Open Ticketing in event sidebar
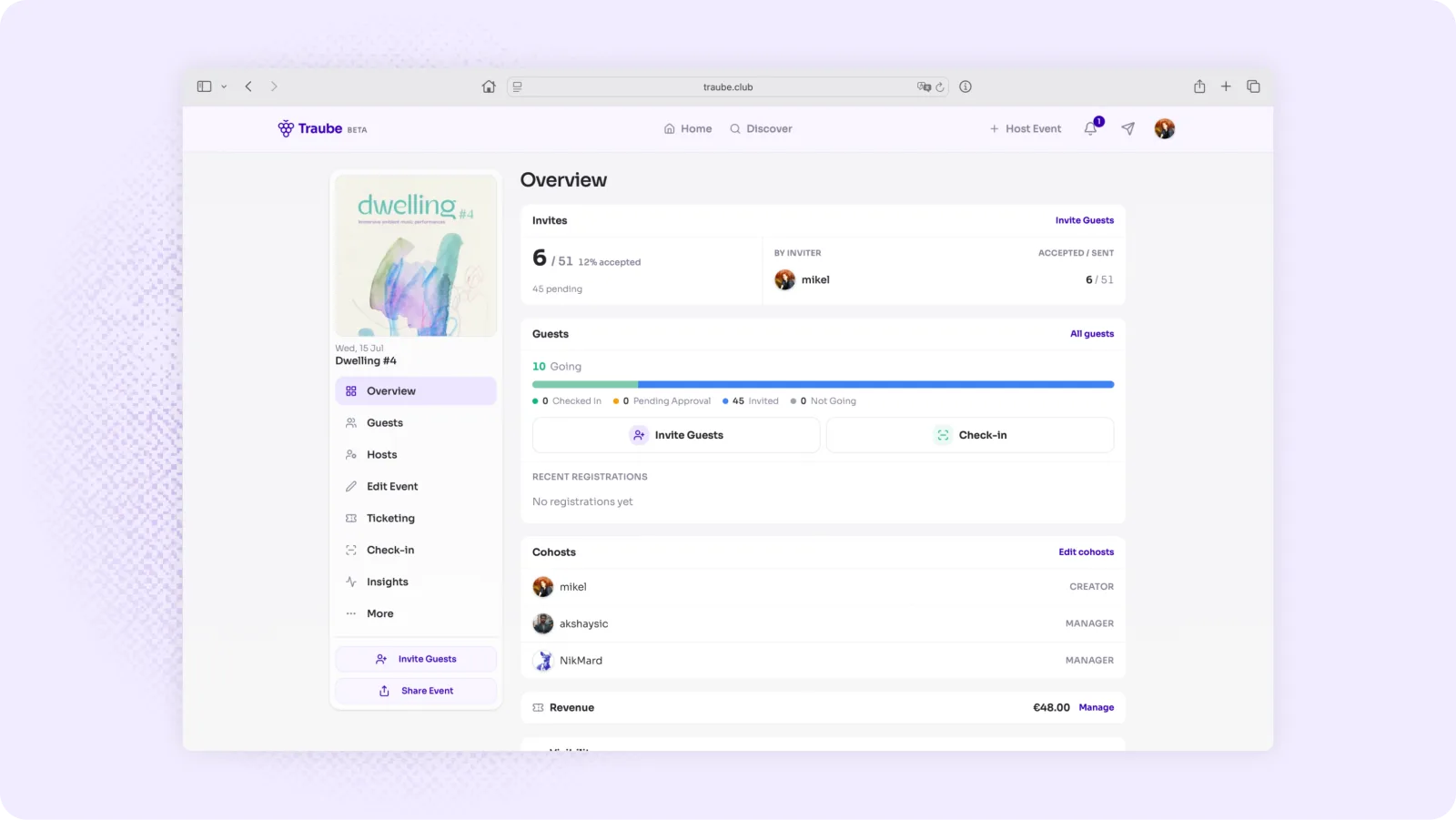The height and width of the screenshot is (820, 1456). click(416, 519)
